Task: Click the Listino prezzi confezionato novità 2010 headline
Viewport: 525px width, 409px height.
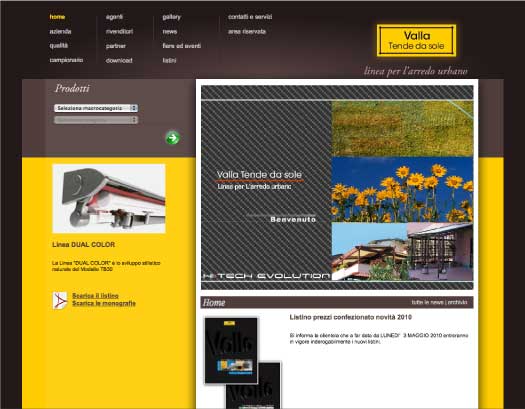Action: pyautogui.click(x=351, y=317)
